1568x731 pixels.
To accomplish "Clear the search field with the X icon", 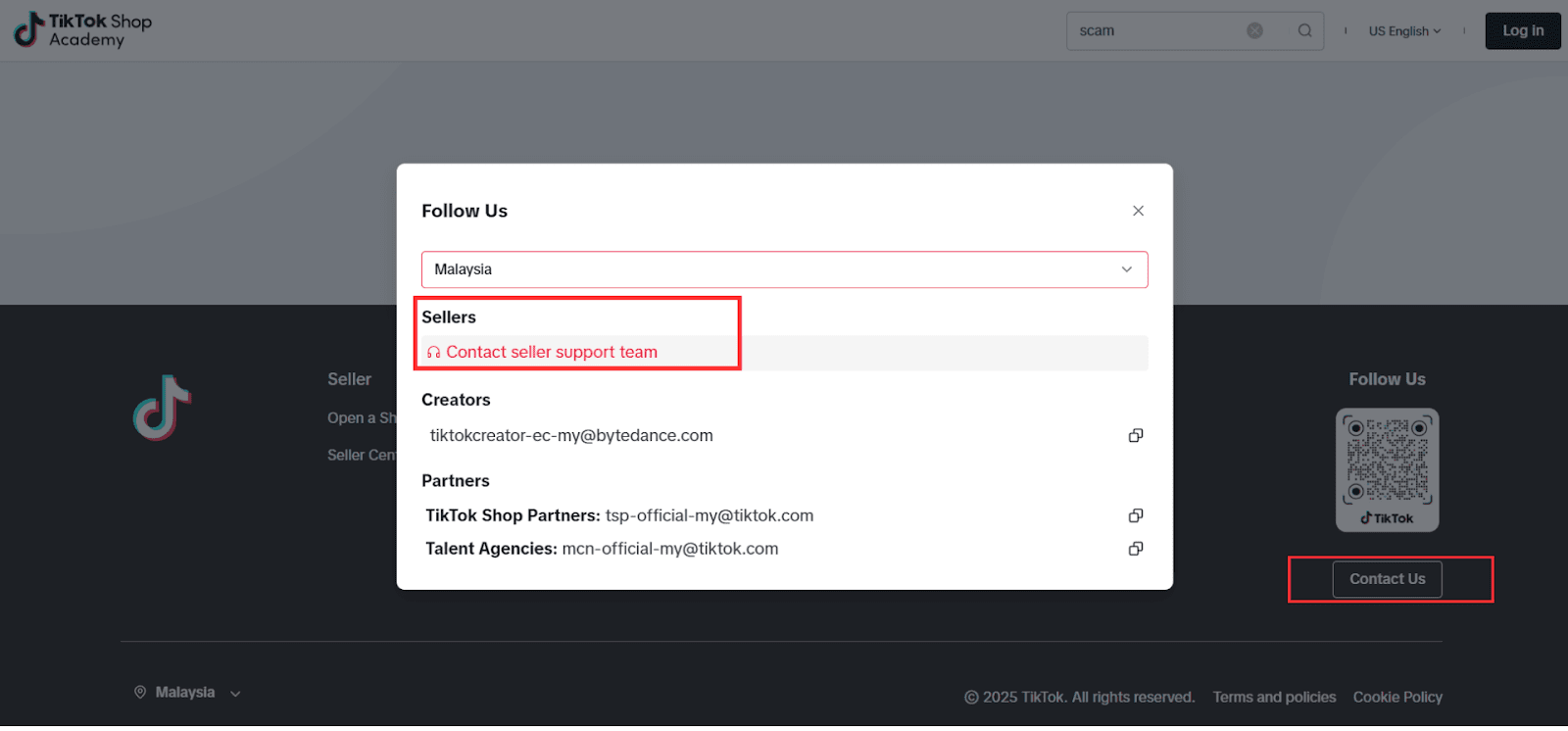I will tap(1254, 30).
